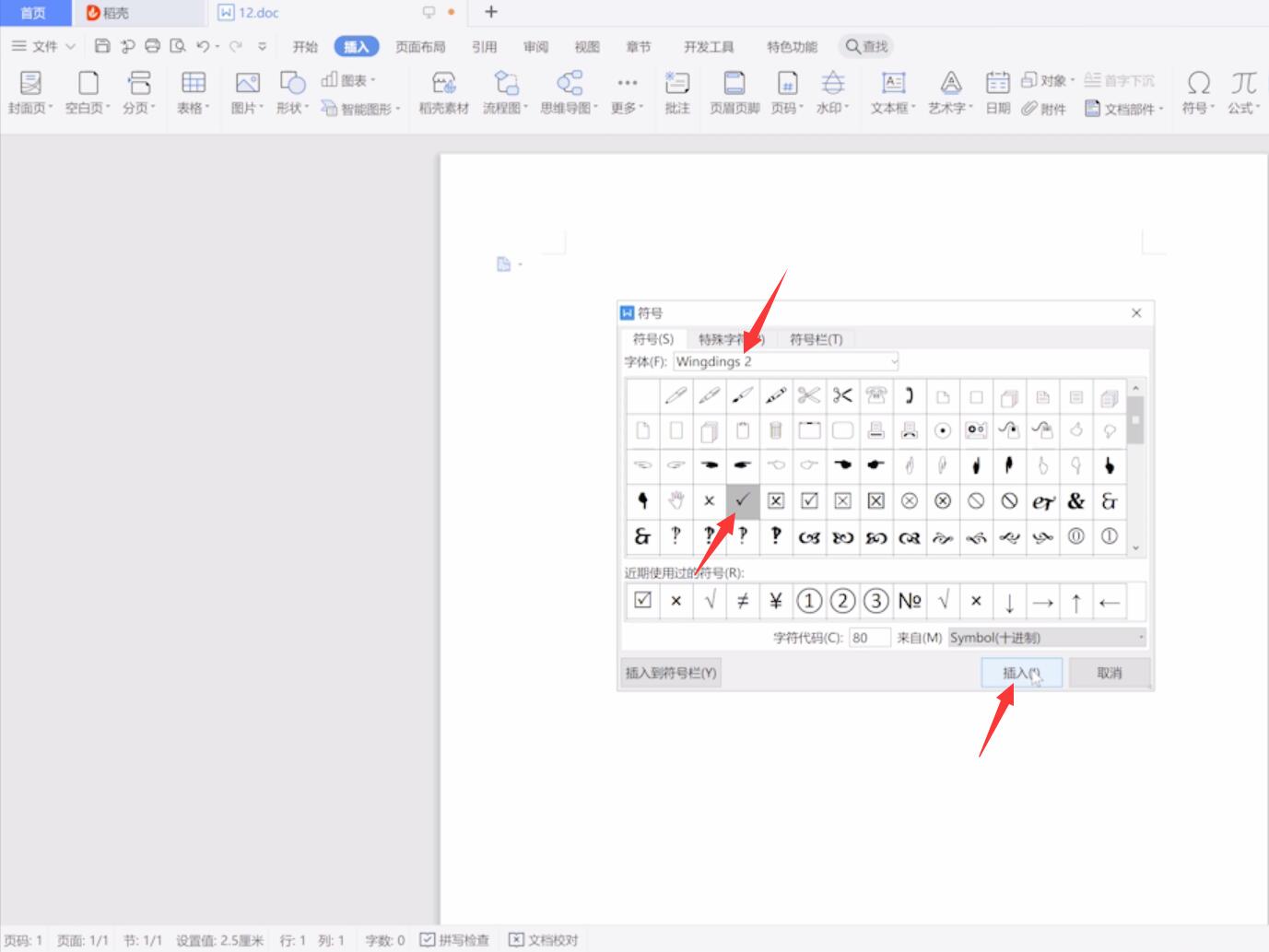This screenshot has width=1269, height=952.
Task: Pick recently used ¥ symbol
Action: 776,601
